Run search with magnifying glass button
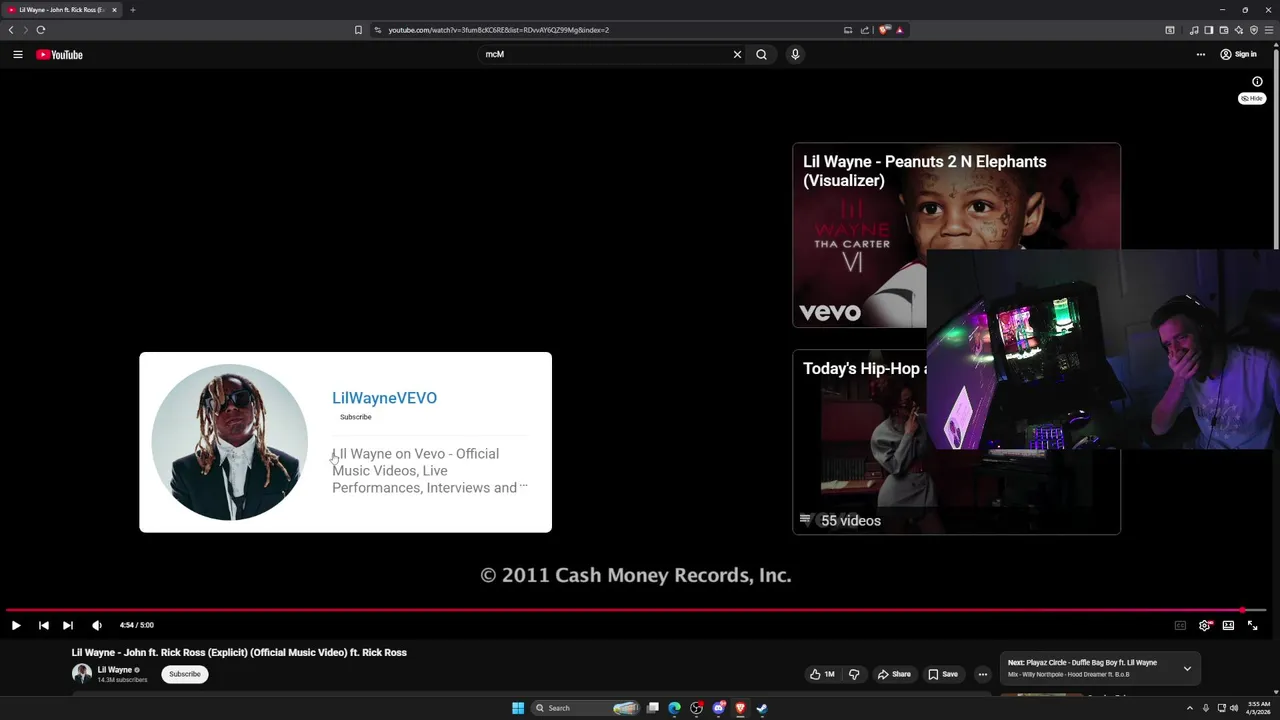This screenshot has height=720, width=1280. point(762,55)
